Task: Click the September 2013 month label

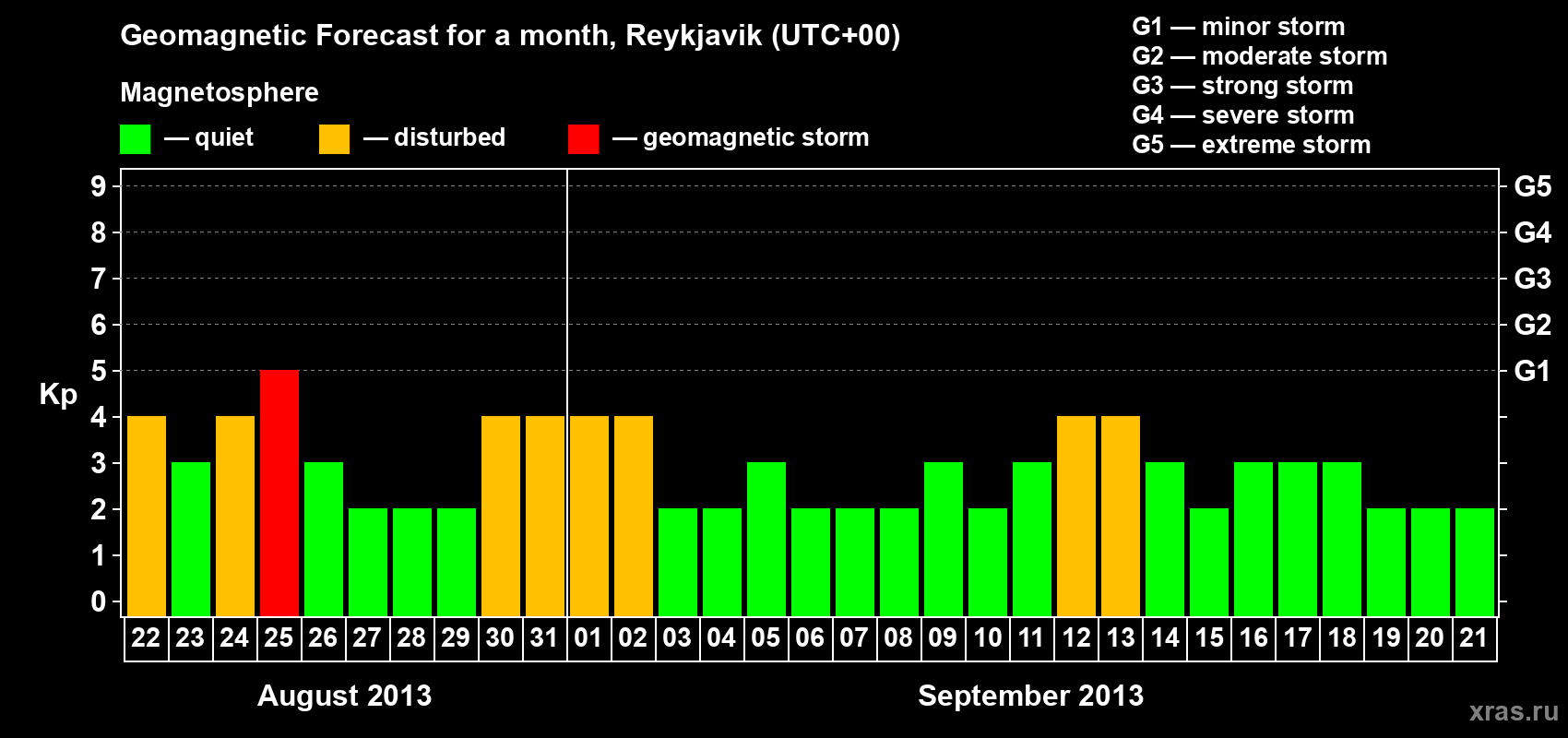Action: click(1030, 696)
